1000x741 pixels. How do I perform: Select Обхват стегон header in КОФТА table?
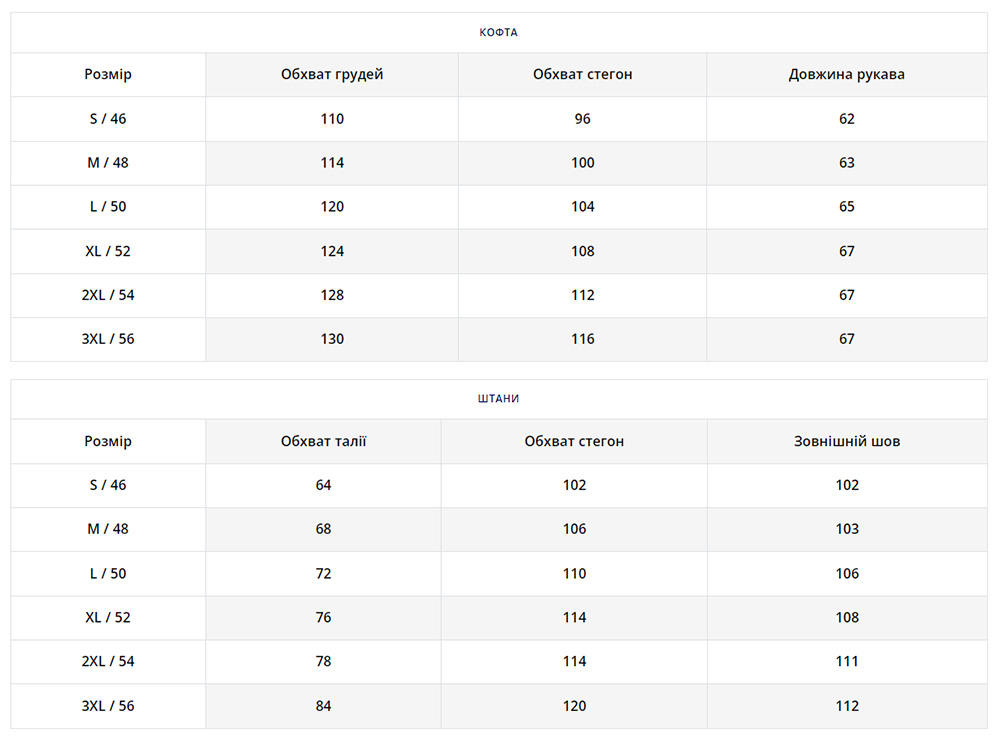tap(582, 75)
